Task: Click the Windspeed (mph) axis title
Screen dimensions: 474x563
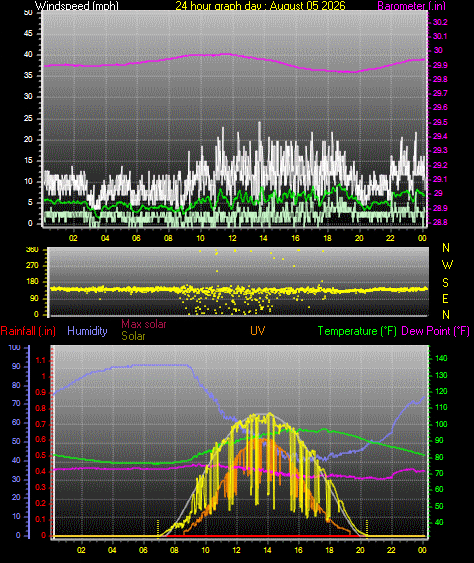Action: pos(76,5)
